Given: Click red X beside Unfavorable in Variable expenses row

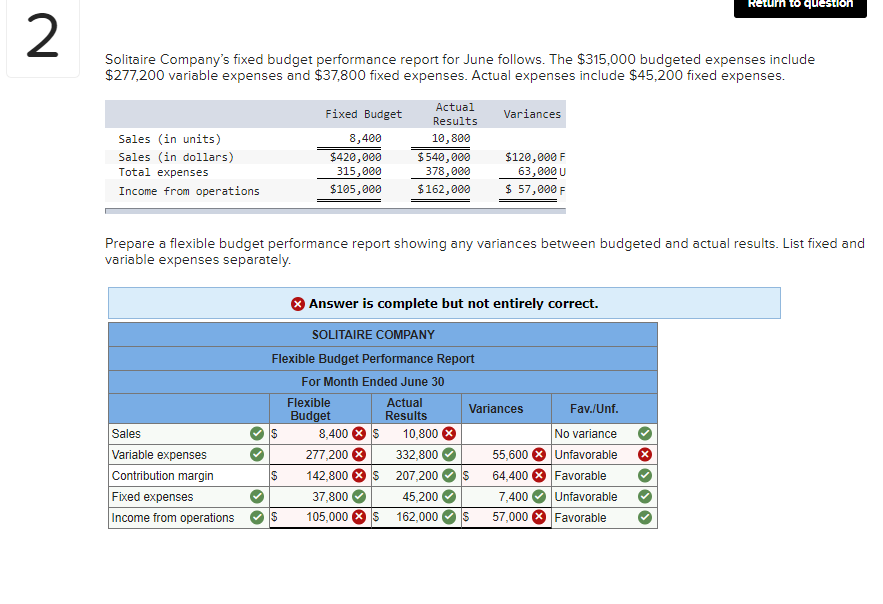Looking at the screenshot, I should (x=645, y=454).
